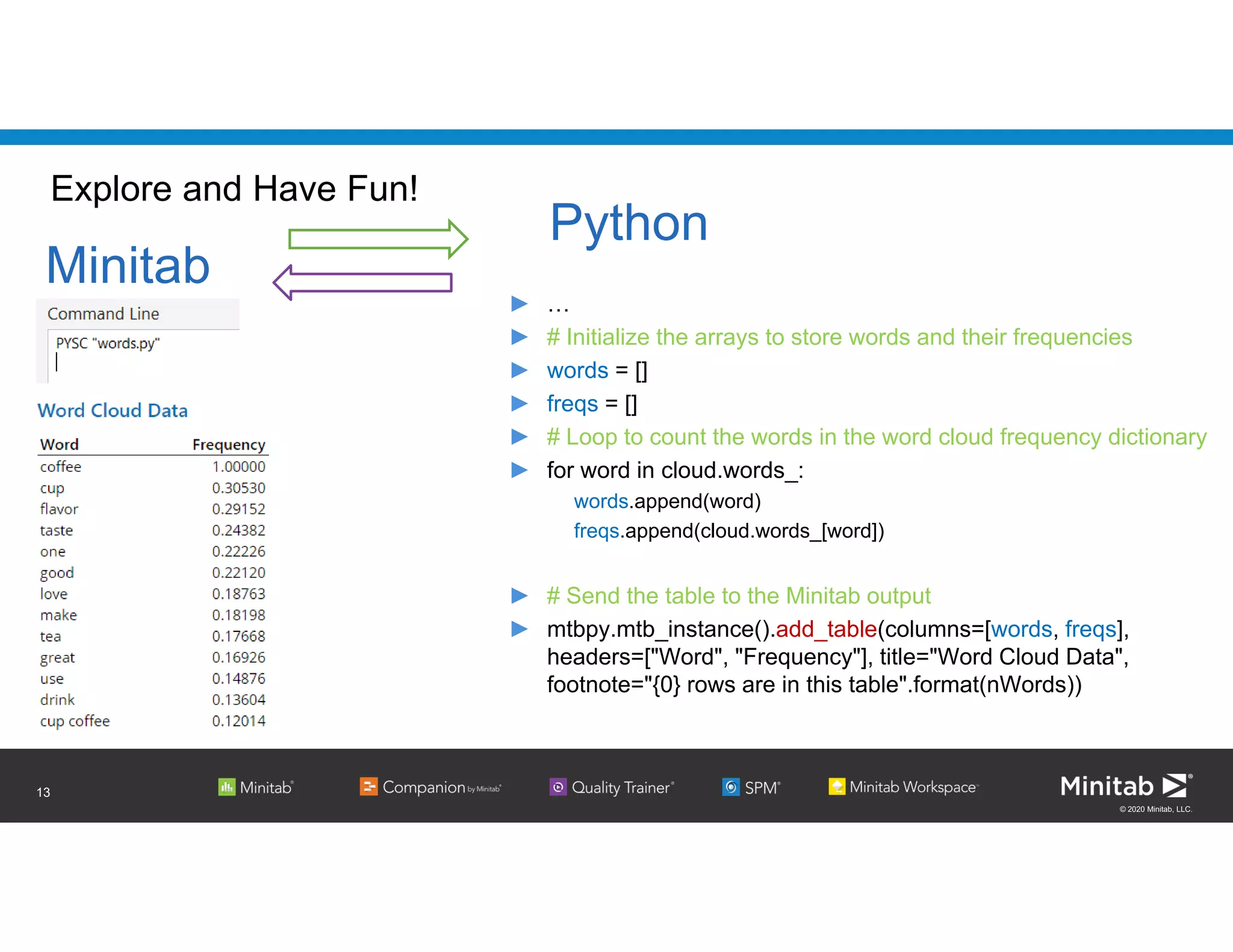Viewport: 1233px width, 952px height.
Task: Click the 'Word Cloud Data' table title
Action: click(x=113, y=410)
